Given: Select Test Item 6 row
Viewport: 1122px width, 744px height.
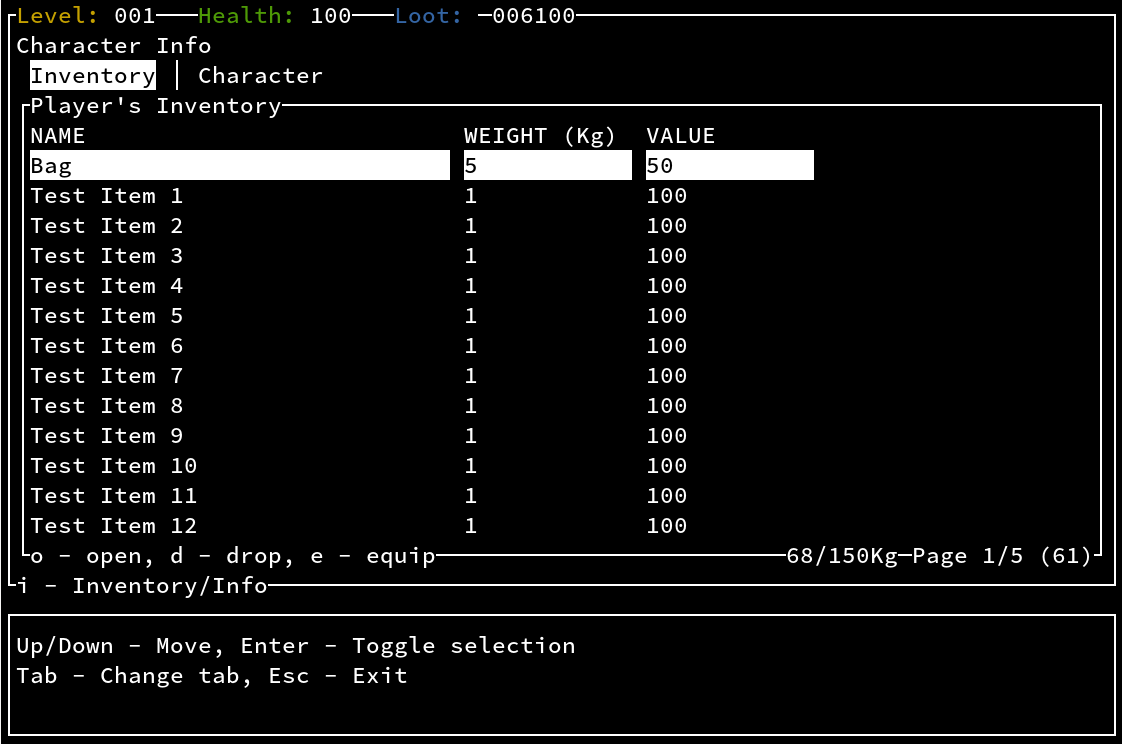Looking at the screenshot, I should (107, 346).
